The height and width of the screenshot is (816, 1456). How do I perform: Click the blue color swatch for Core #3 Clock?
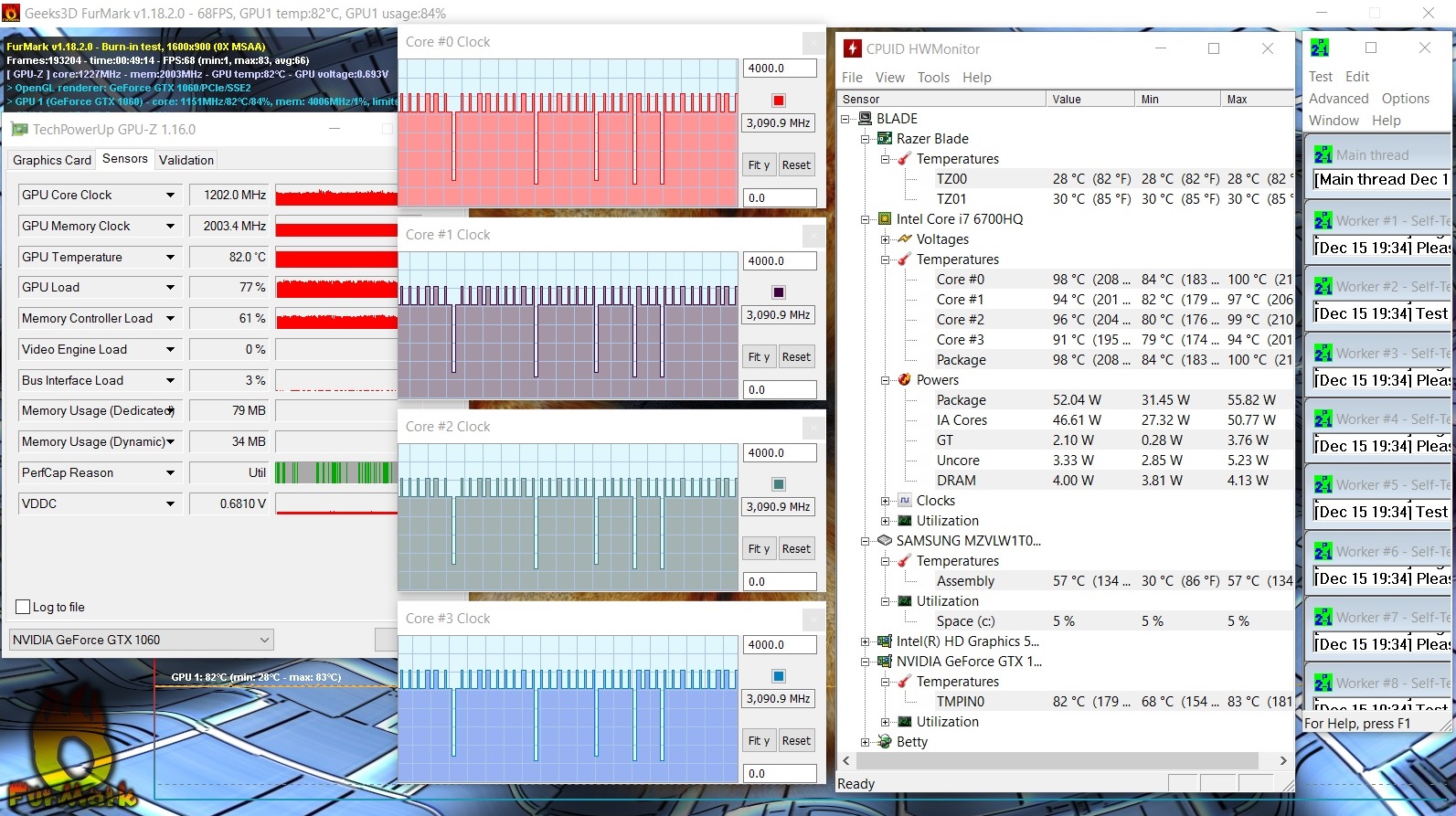(779, 676)
